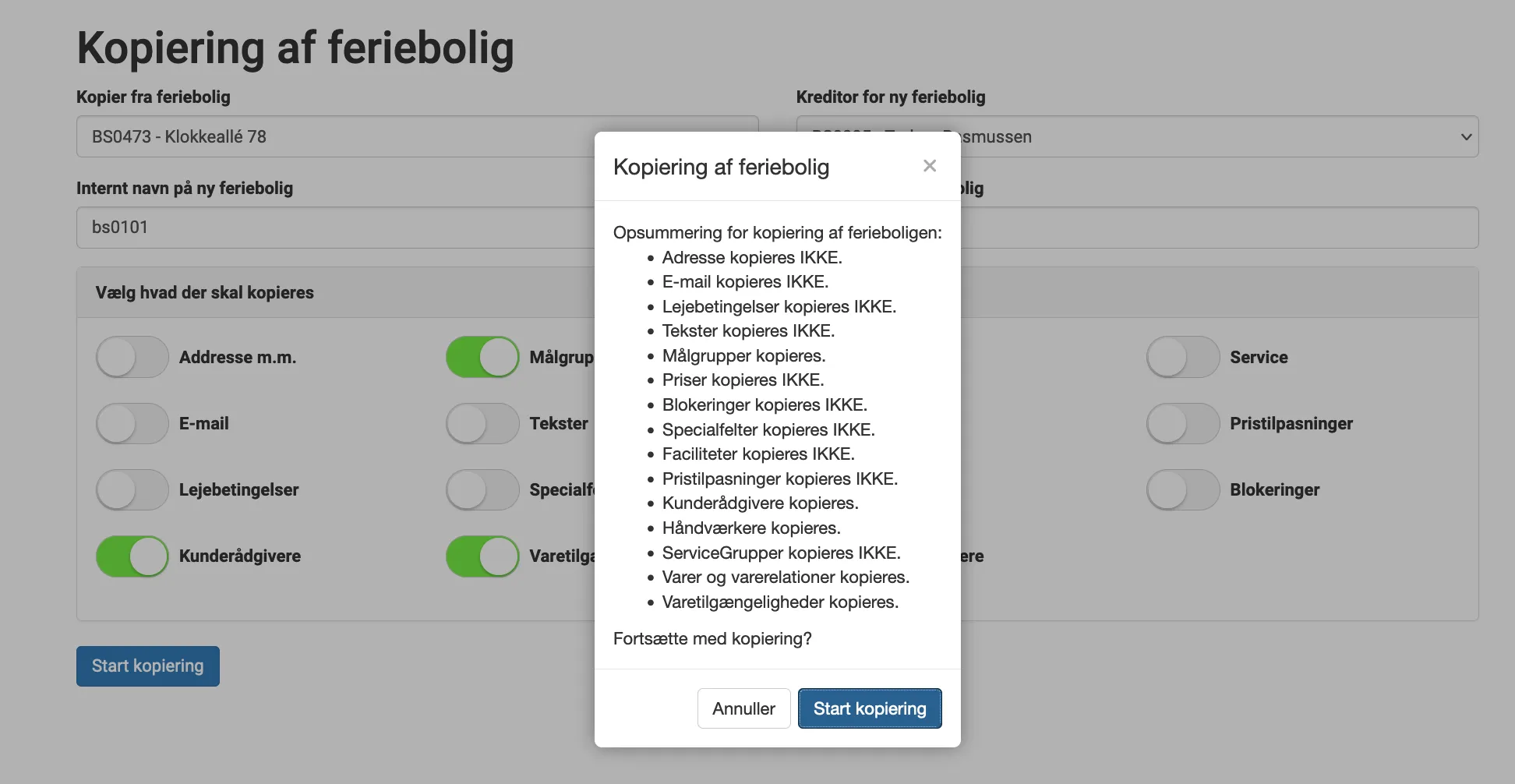Open Kopier fra feriebolig selector
This screenshot has height=784, width=1515.
click(335, 137)
